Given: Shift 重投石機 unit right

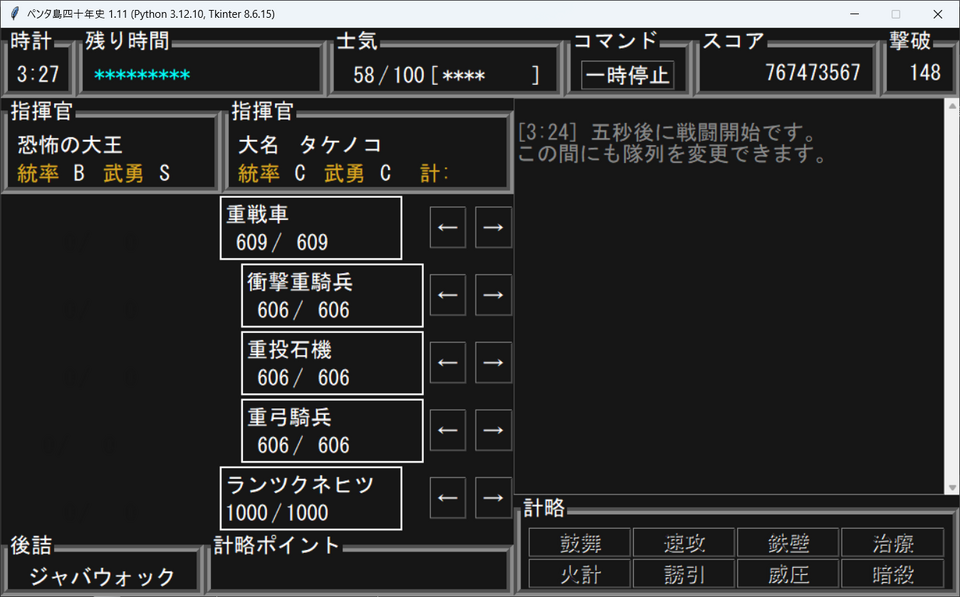Looking at the screenshot, I should tap(493, 362).
